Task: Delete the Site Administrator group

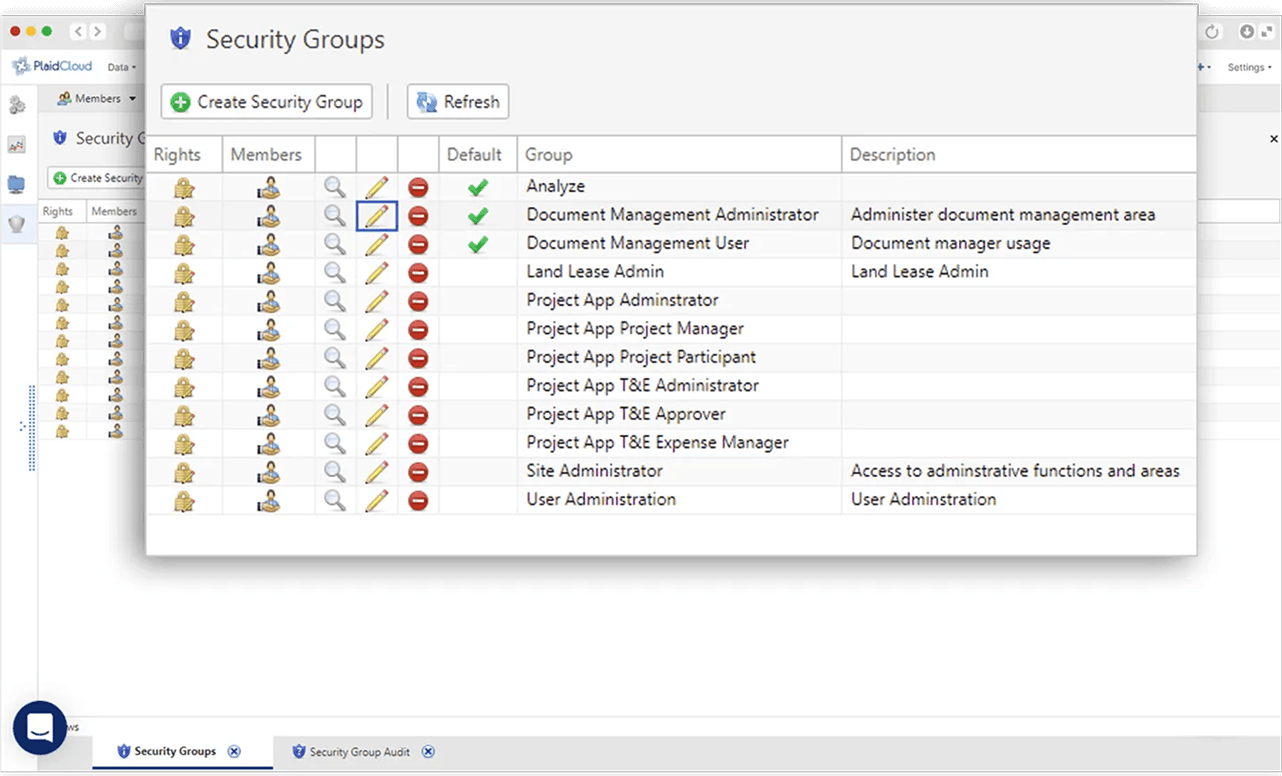Action: pyautogui.click(x=418, y=472)
